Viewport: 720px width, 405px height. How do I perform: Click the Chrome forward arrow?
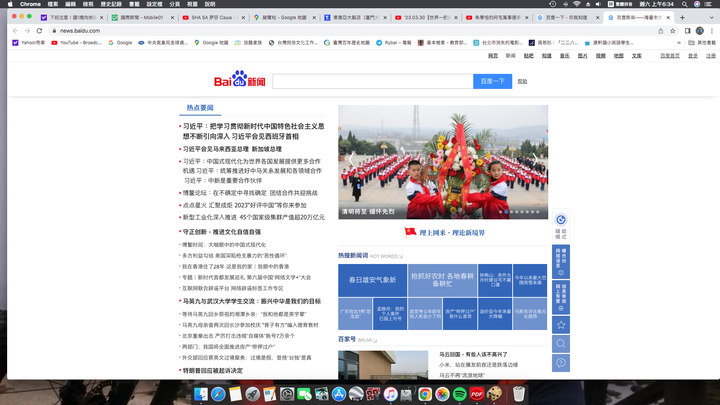coord(27,31)
